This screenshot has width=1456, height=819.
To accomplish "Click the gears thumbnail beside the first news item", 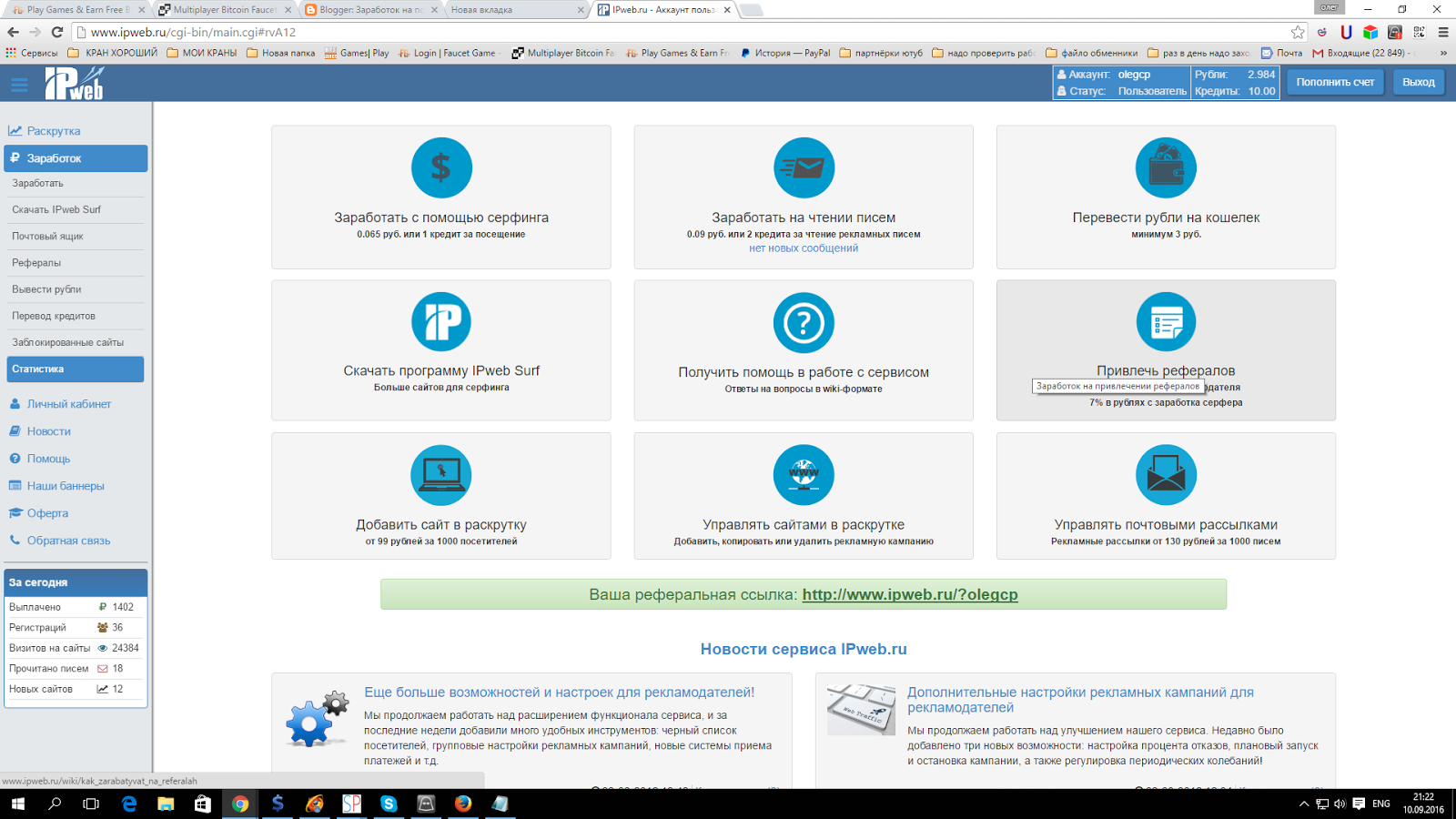I will pyautogui.click(x=317, y=719).
